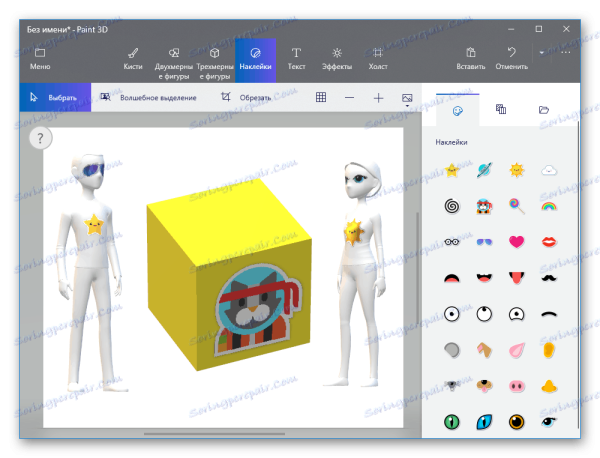
Task: Open the question mark help button
Action: [x=40, y=138]
